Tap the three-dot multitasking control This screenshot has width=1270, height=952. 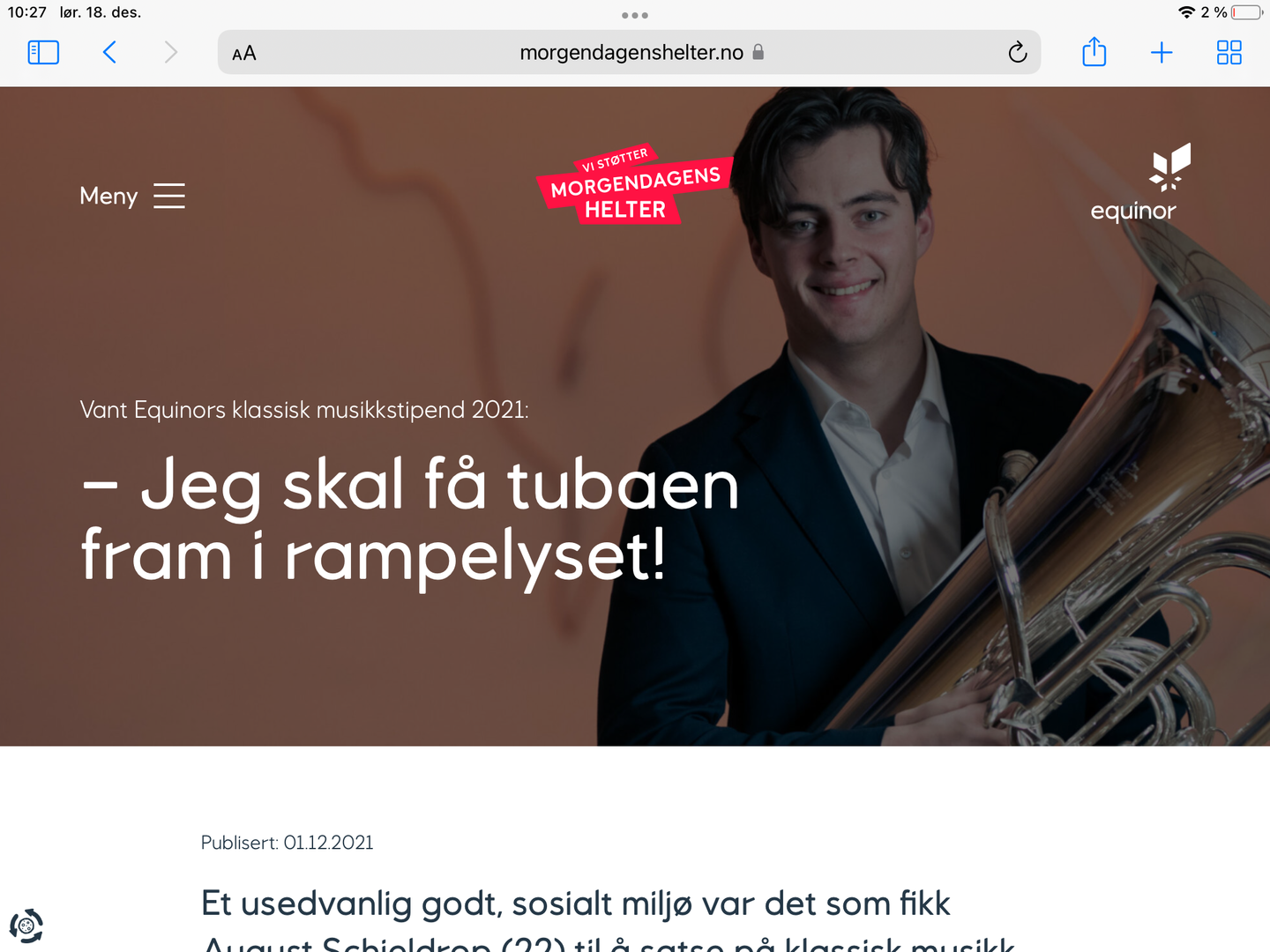click(x=635, y=15)
